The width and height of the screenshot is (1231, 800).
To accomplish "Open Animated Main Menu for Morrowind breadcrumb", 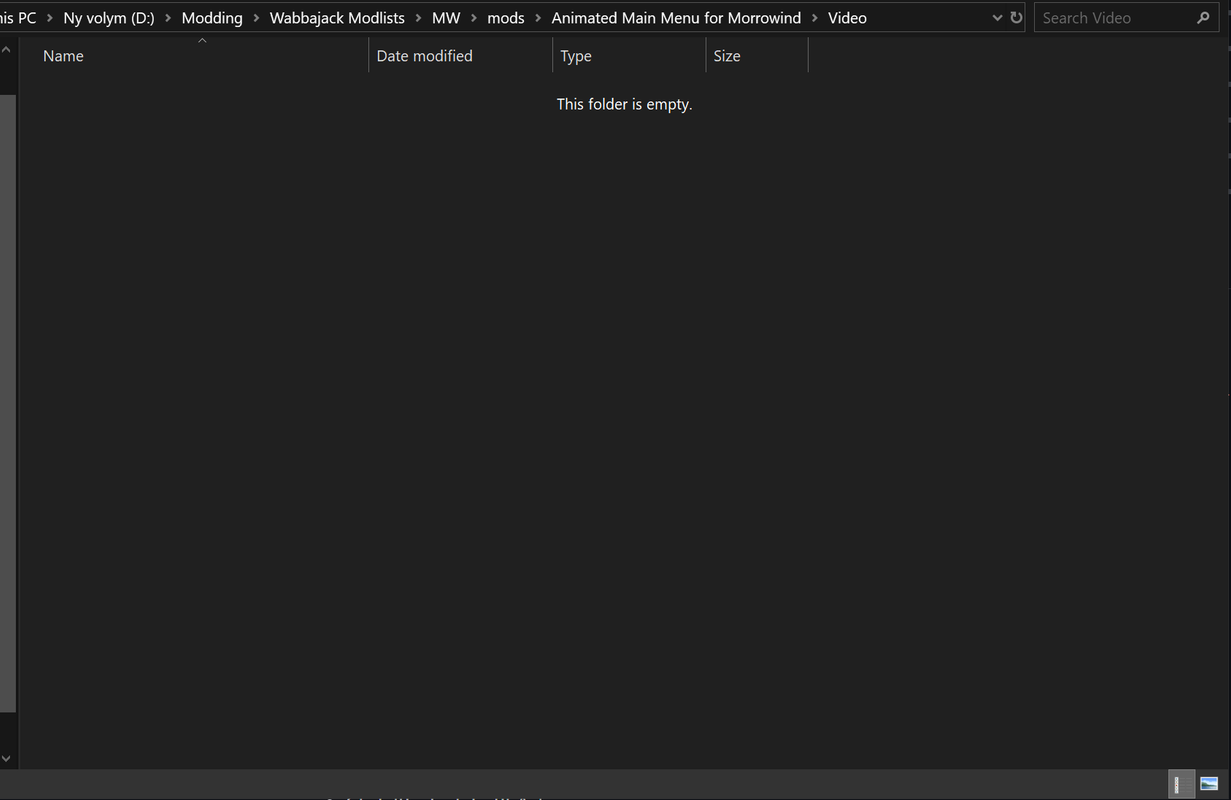I will click(676, 18).
